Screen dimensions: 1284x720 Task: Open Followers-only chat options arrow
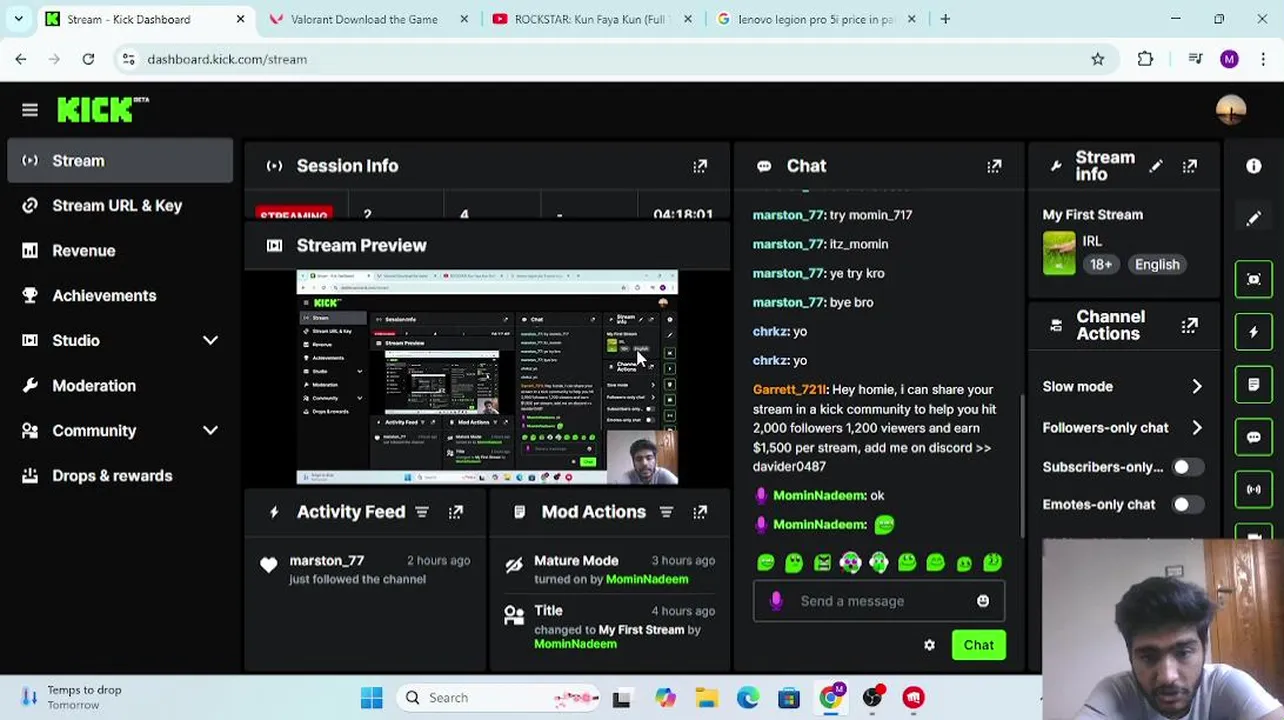[x=1197, y=428]
